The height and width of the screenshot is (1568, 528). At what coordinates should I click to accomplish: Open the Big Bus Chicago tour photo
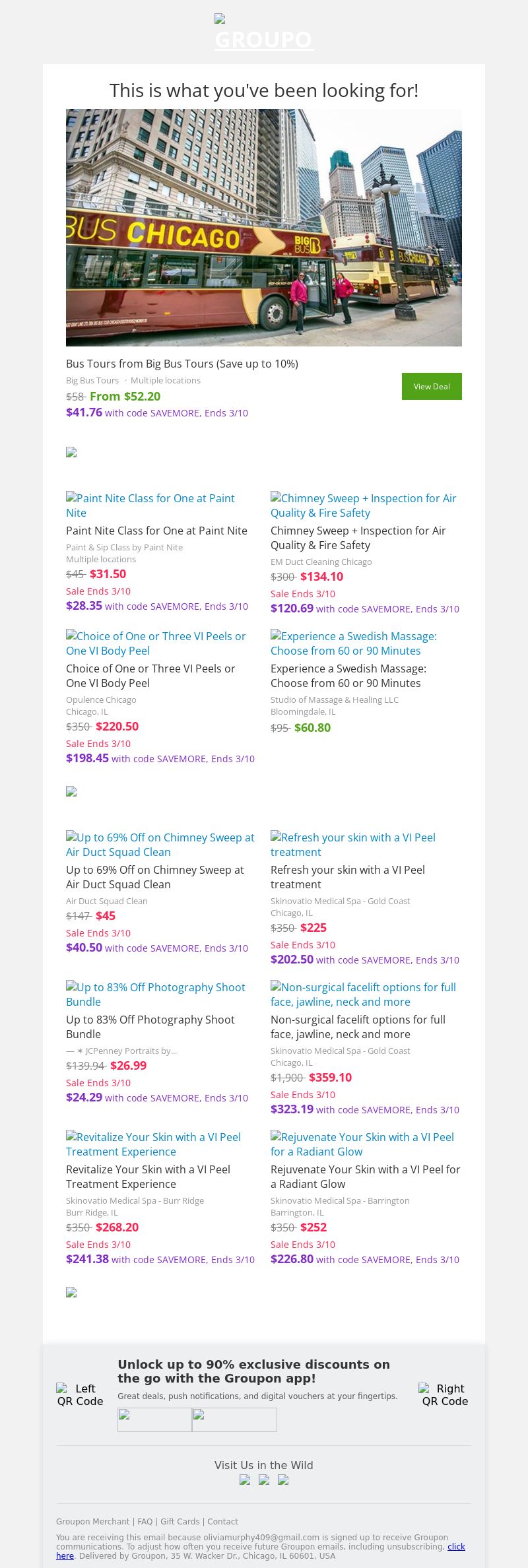[264, 227]
